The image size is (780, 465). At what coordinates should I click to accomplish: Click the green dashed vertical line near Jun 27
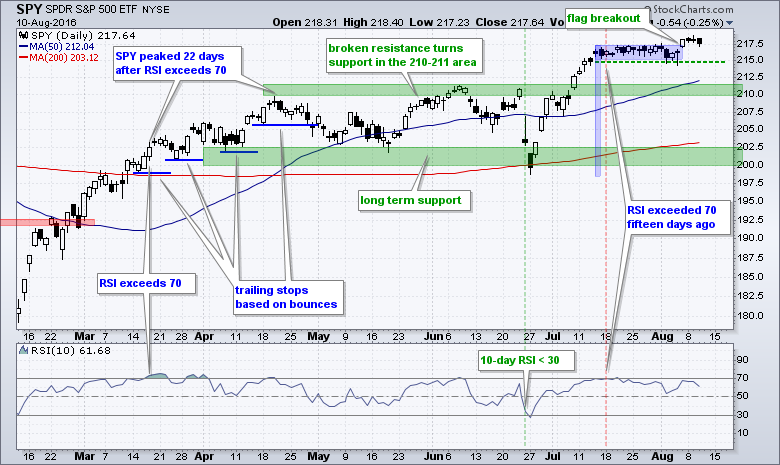[526, 250]
